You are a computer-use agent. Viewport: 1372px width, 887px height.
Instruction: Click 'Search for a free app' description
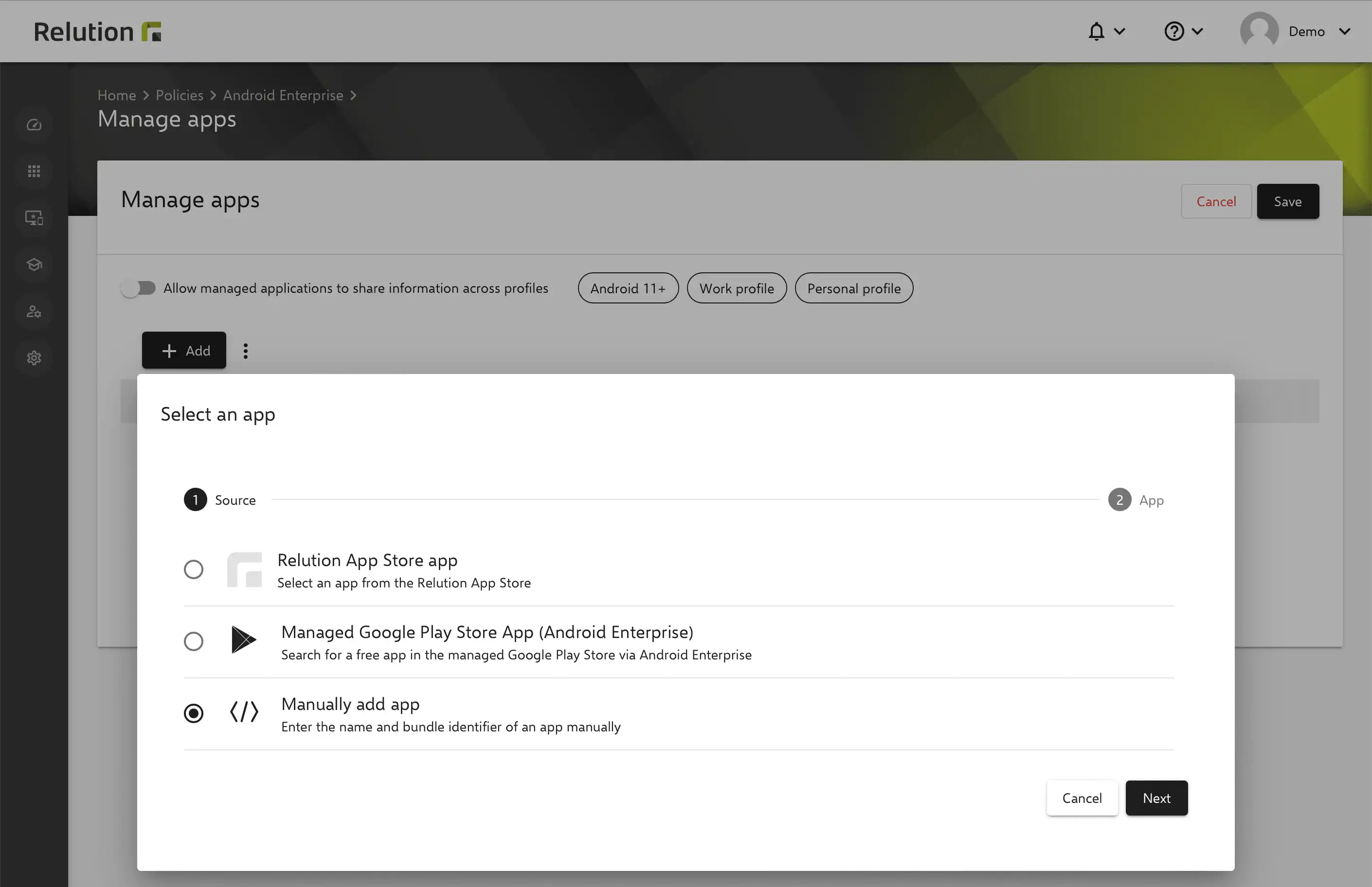(x=516, y=655)
